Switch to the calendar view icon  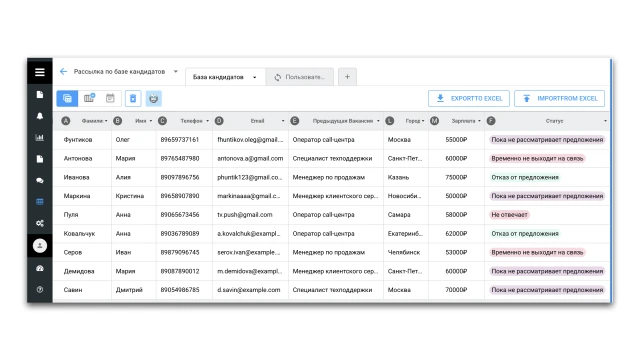[110, 98]
